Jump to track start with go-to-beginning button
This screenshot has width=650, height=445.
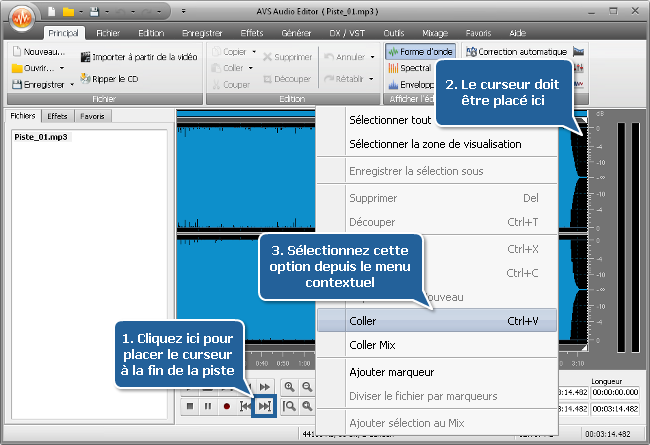(245, 406)
